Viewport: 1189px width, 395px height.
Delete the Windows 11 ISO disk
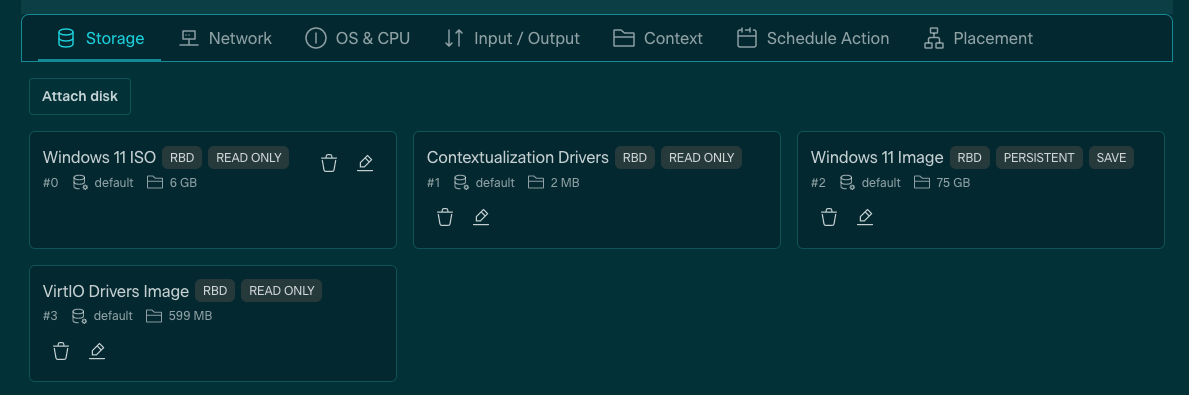click(329, 163)
